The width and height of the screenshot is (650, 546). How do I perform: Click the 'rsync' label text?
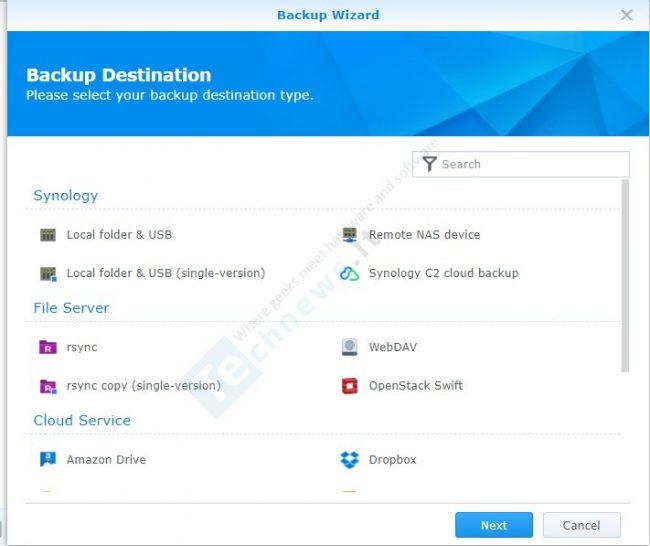(82, 347)
